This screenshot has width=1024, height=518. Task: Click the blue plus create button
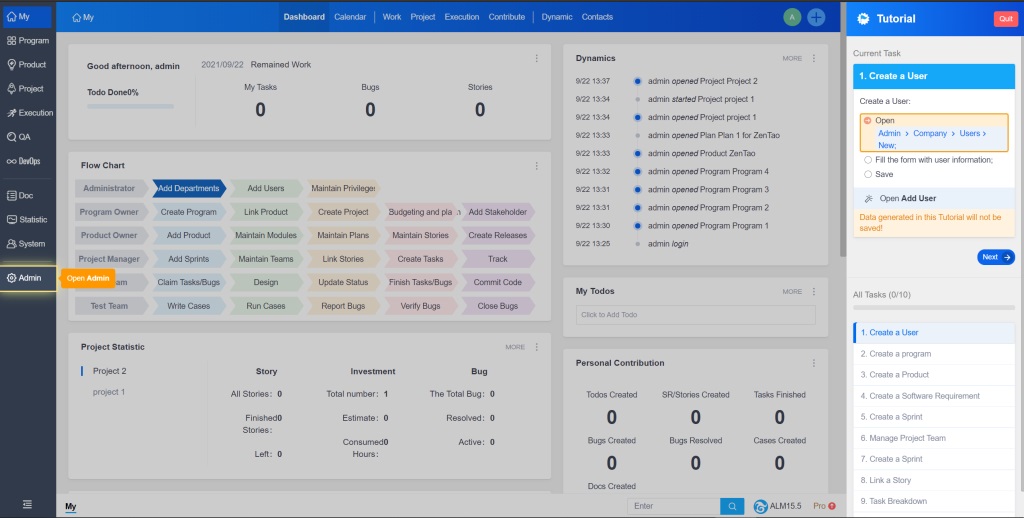tap(816, 17)
